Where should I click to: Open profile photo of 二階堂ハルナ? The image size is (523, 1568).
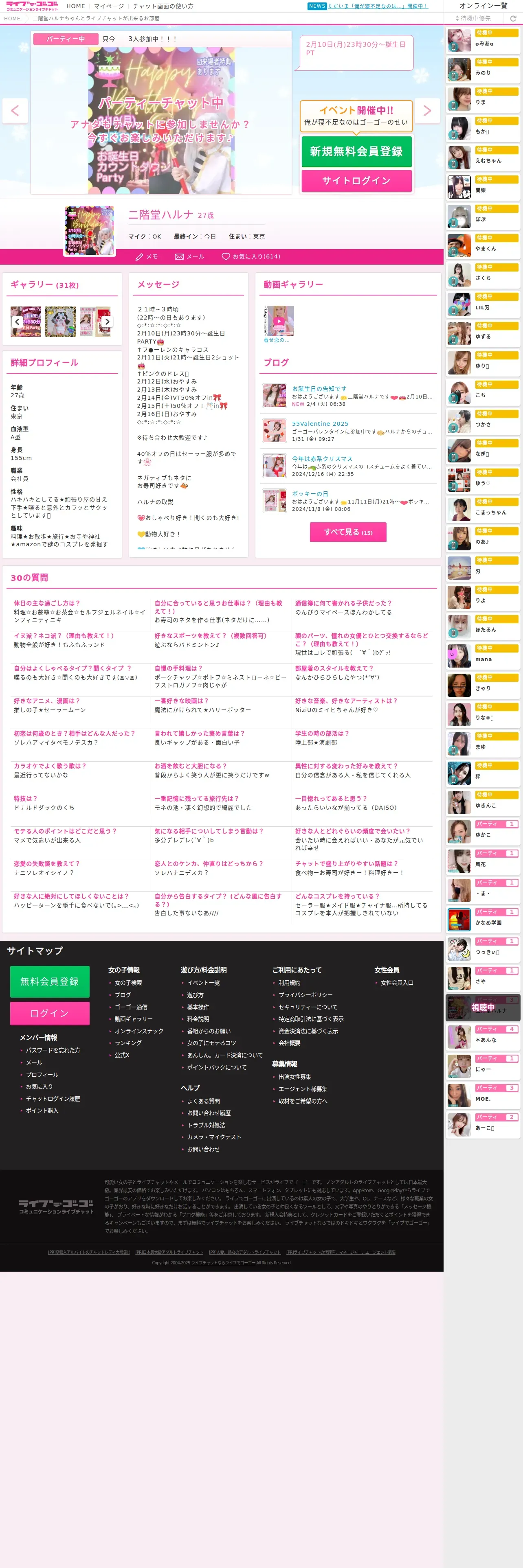[90, 230]
